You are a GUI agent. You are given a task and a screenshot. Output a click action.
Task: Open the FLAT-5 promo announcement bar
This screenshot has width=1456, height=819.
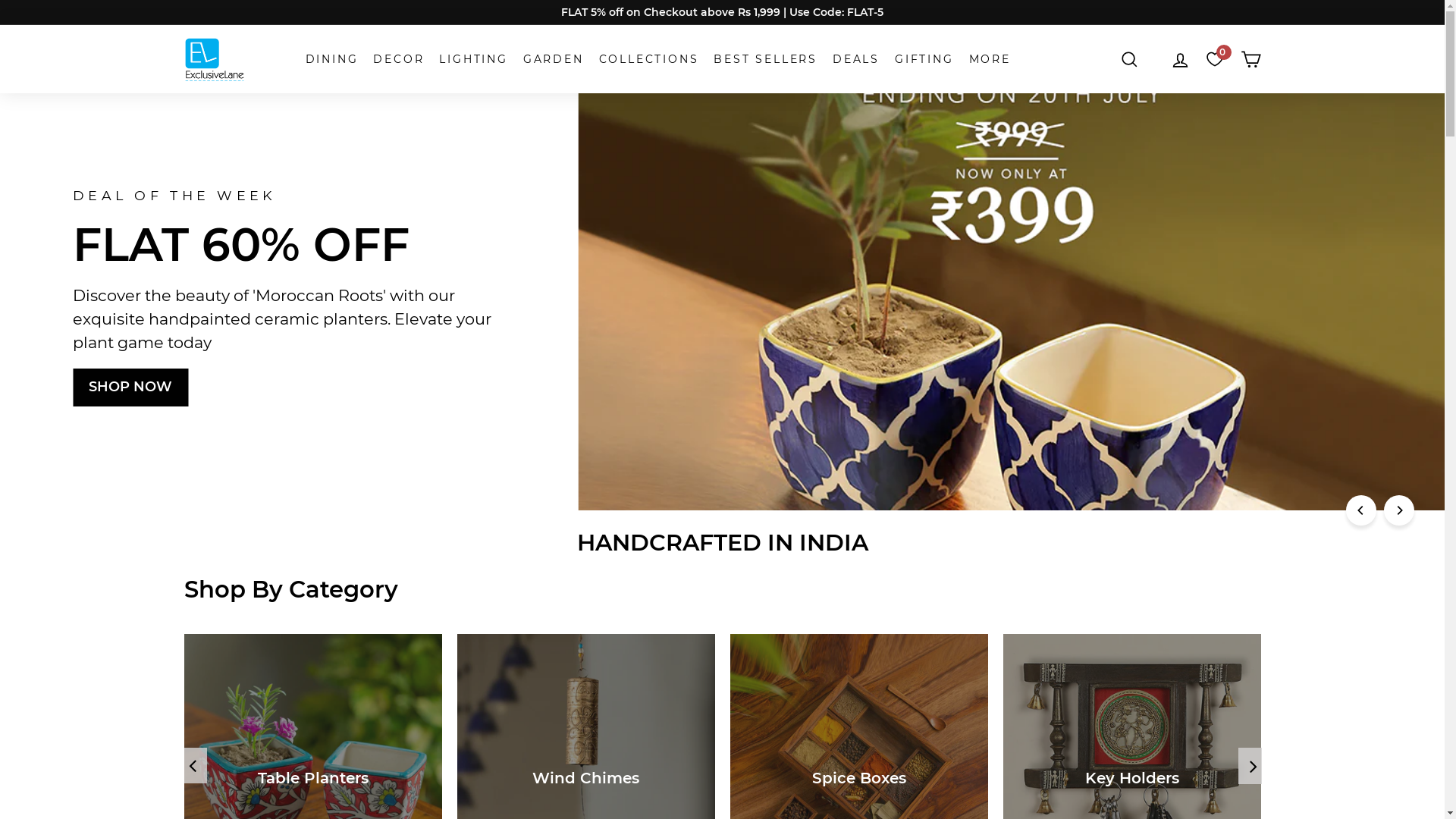click(722, 12)
